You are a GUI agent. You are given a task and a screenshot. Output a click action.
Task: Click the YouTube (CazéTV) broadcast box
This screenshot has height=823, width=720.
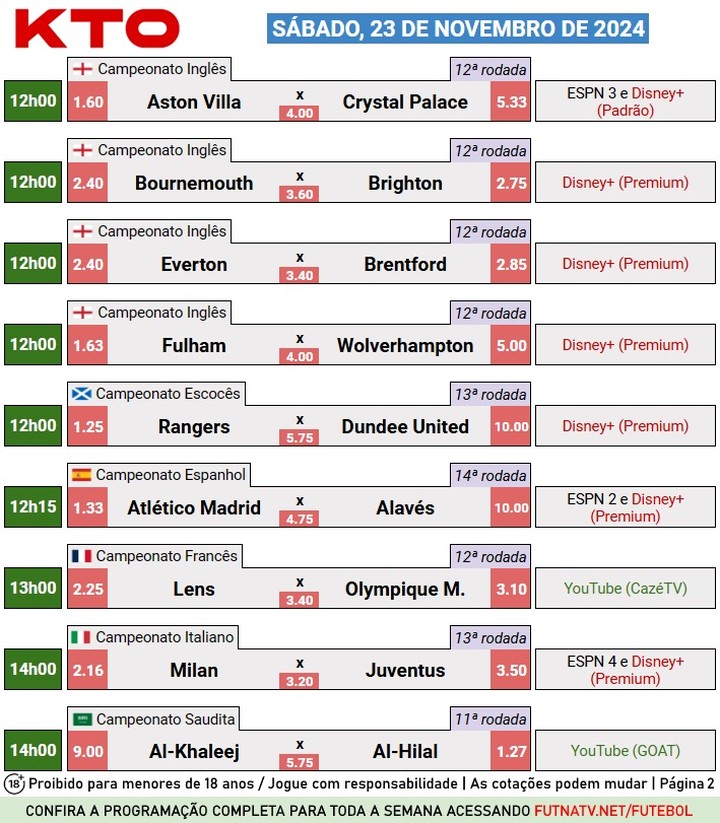pyautogui.click(x=625, y=588)
